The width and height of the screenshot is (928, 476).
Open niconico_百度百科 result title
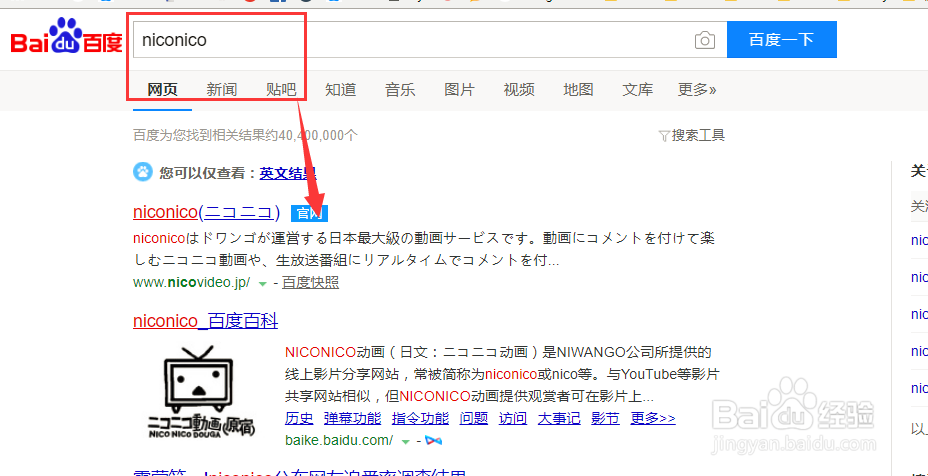point(205,321)
